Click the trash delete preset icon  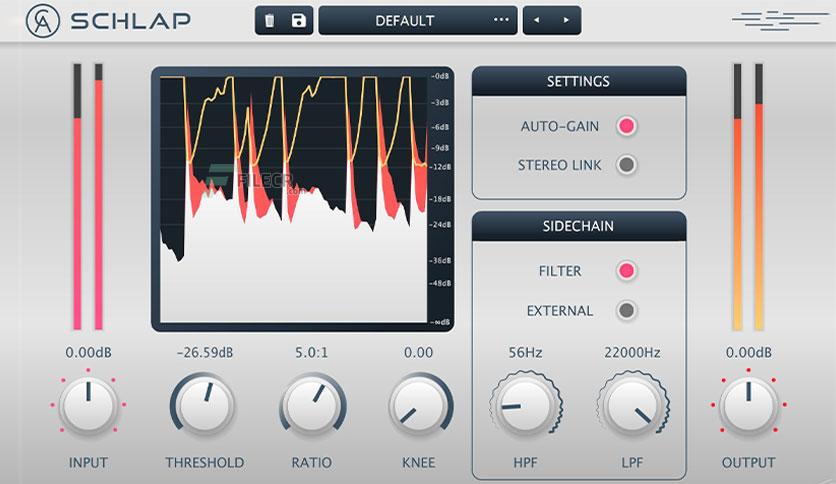(x=270, y=21)
